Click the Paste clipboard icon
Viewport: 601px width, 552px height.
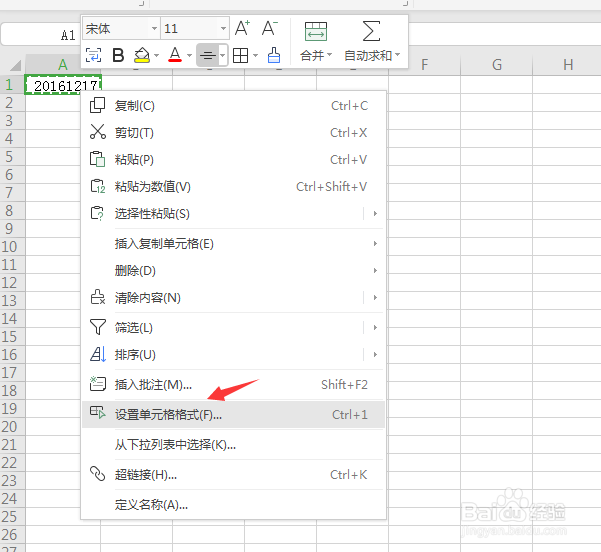97,159
